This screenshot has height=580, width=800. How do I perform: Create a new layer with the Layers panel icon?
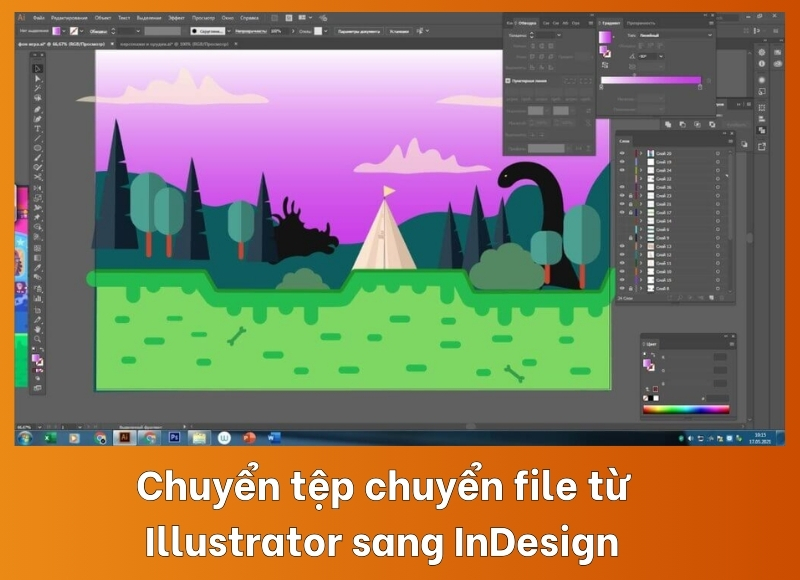click(711, 297)
